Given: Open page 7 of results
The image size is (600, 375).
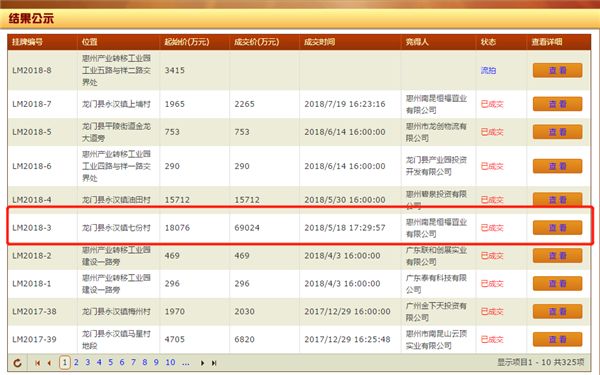Looking at the screenshot, I should pos(134,362).
